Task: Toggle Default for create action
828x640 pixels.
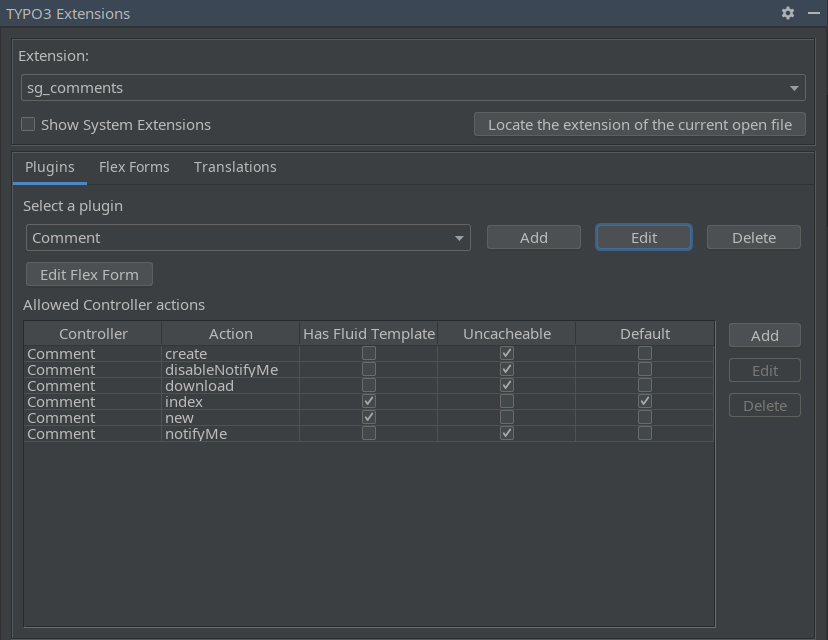Action: click(x=645, y=353)
